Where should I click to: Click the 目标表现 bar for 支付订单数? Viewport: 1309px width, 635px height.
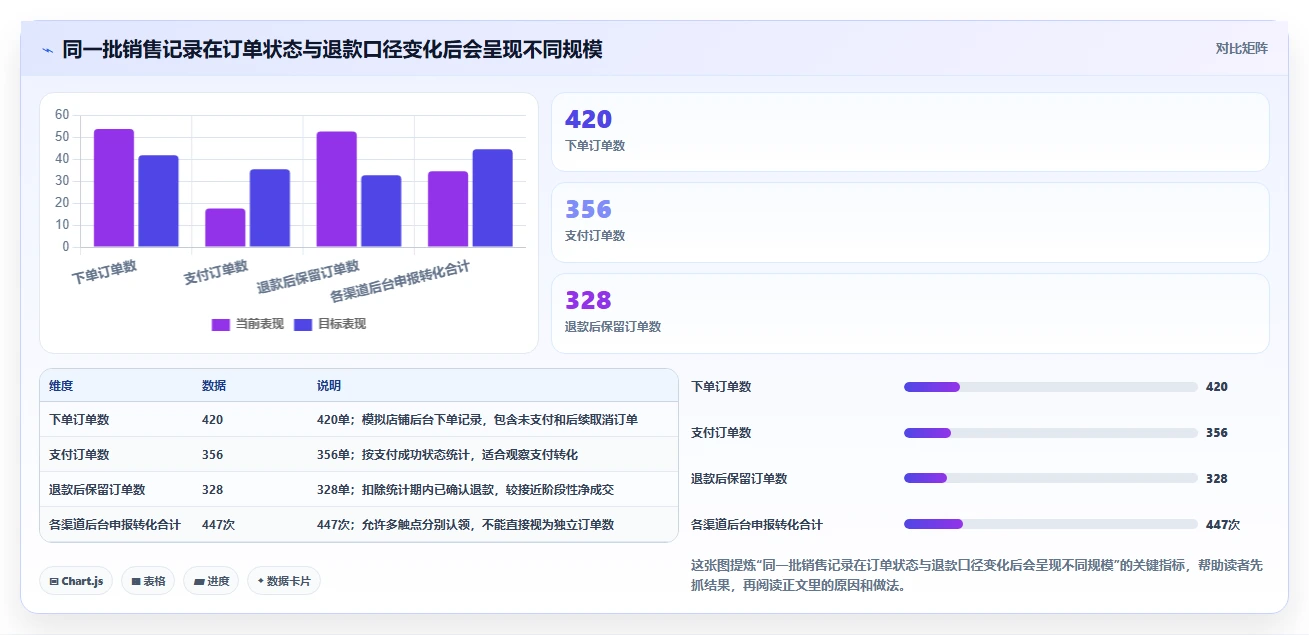point(270,208)
